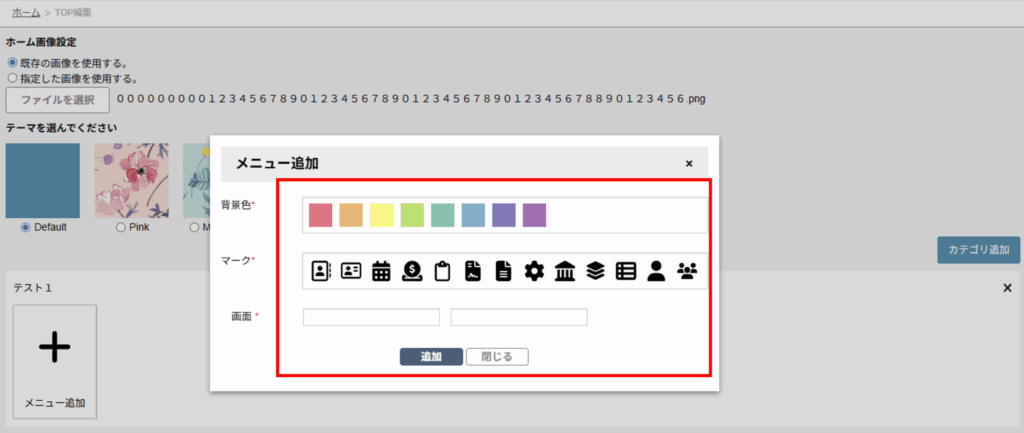Screen dimensions: 1024x433
Task: Select '既存の画像を使用する' radio option
Action: tap(13, 62)
